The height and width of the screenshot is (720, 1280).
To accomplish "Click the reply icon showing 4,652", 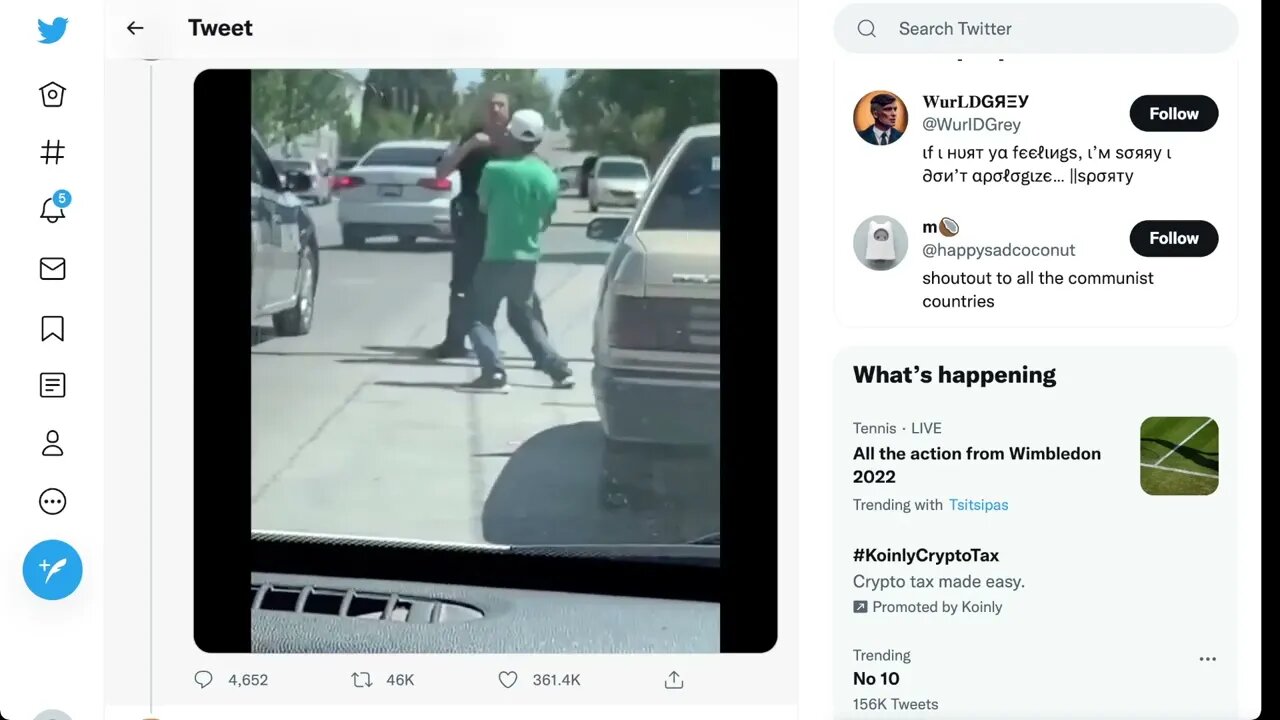I will pos(204,680).
